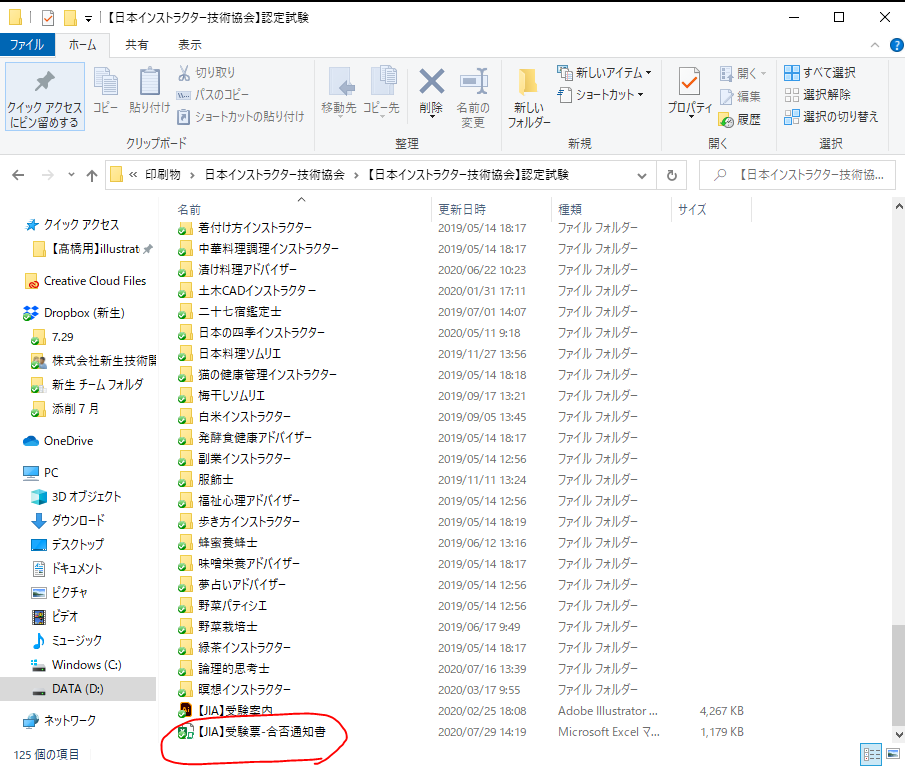Collapse the ribbon with chevron arrow
Image resolution: width=905 pixels, height=767 pixels.
(x=872, y=45)
